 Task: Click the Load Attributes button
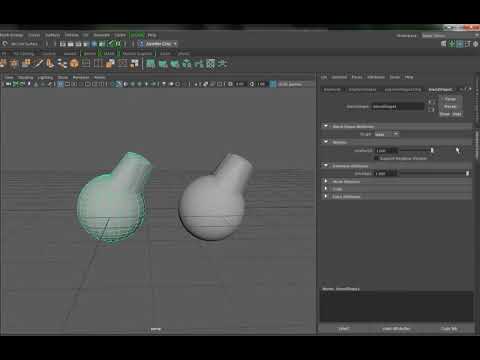coord(396,329)
